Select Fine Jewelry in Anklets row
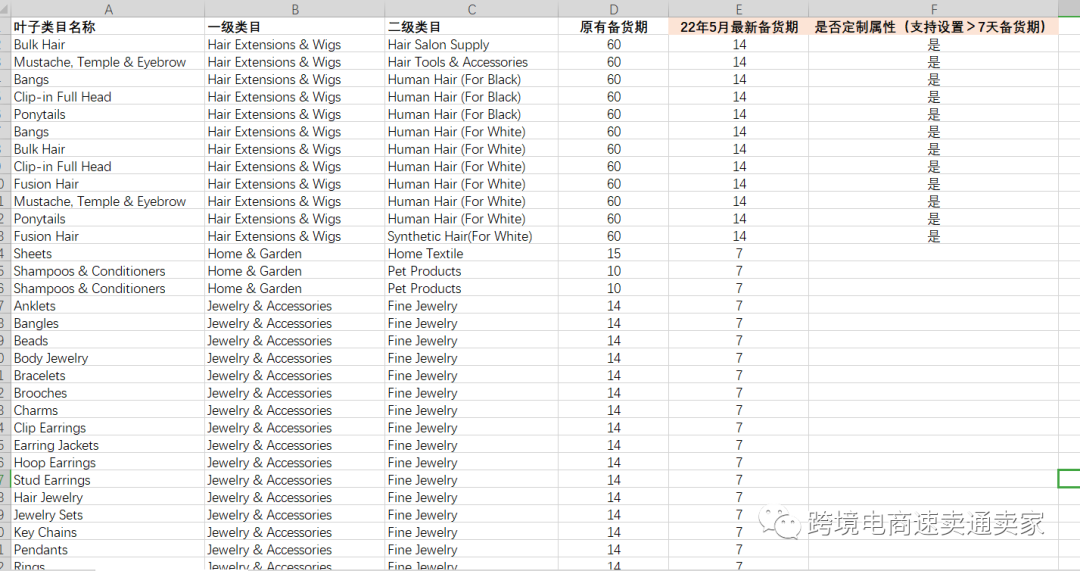This screenshot has height=571, width=1080. point(471,306)
